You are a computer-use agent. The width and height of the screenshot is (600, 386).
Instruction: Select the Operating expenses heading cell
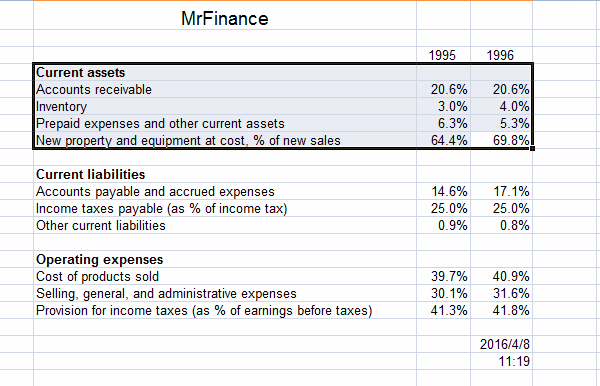click(x=225, y=259)
